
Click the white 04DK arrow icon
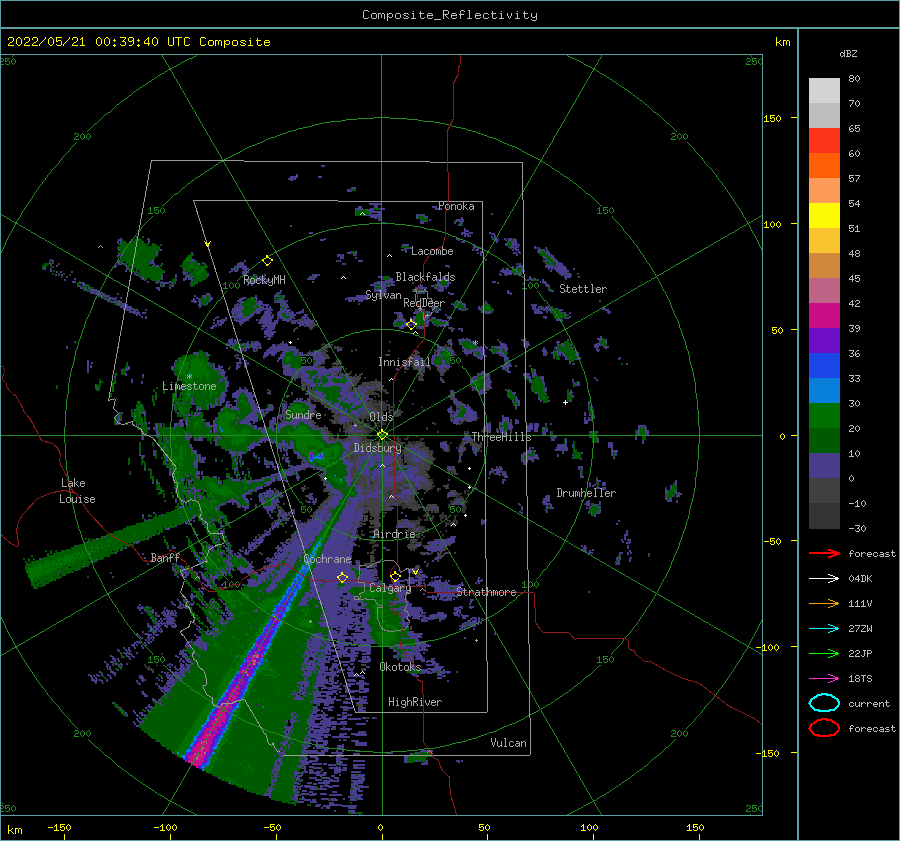pos(824,579)
